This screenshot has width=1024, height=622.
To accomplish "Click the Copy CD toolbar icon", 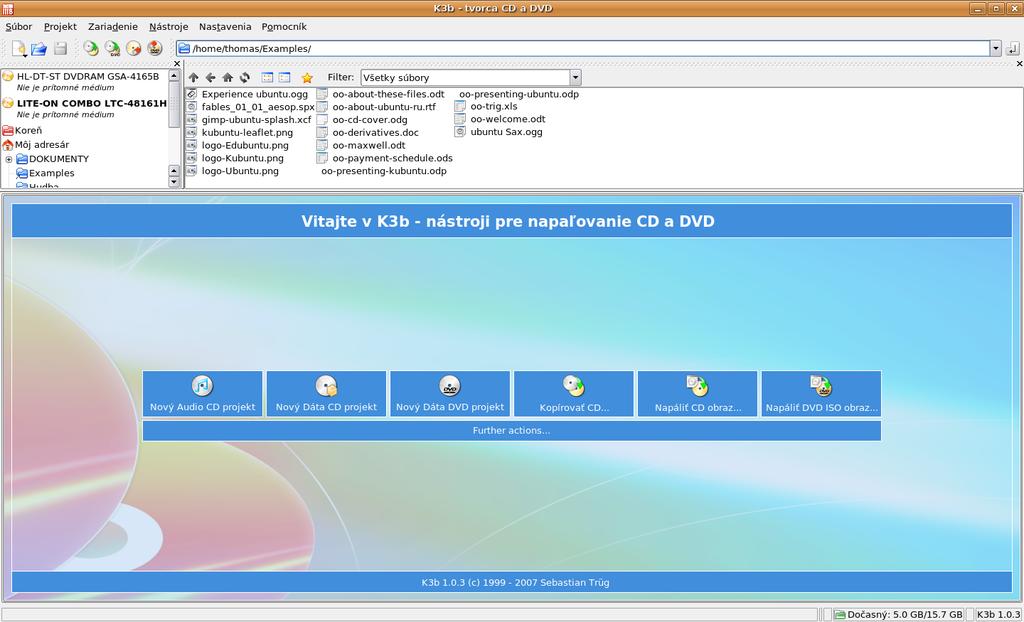I will click(91, 48).
